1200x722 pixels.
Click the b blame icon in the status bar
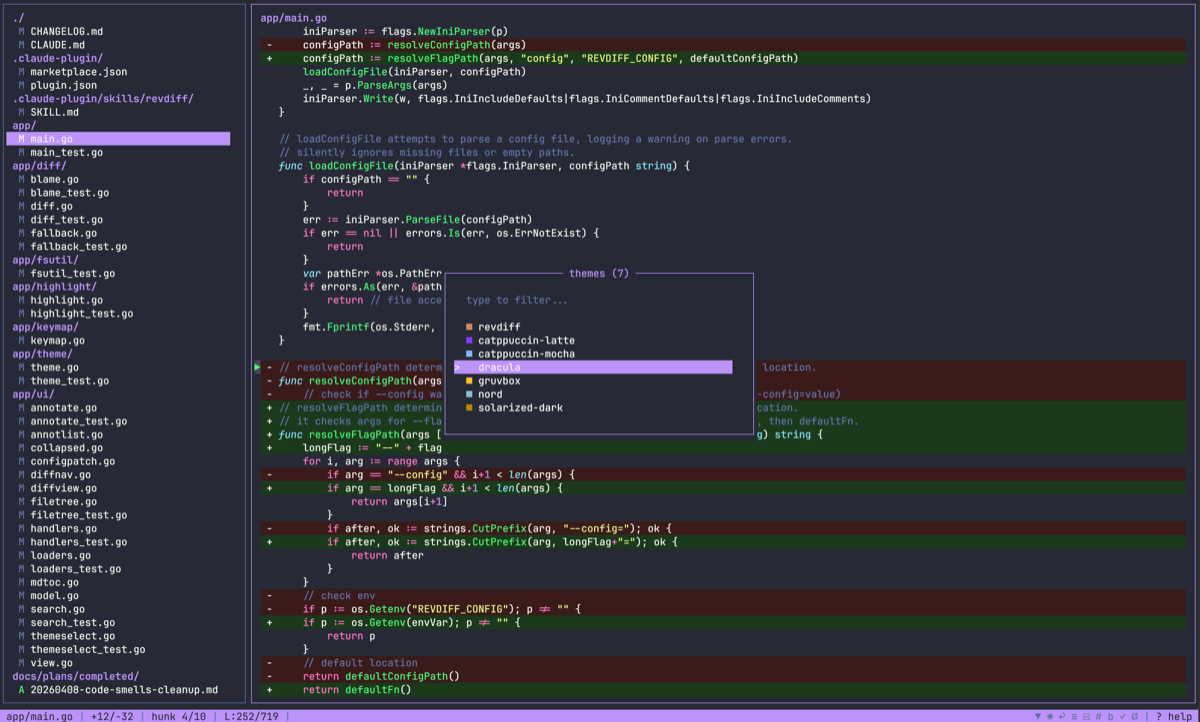coord(1111,715)
